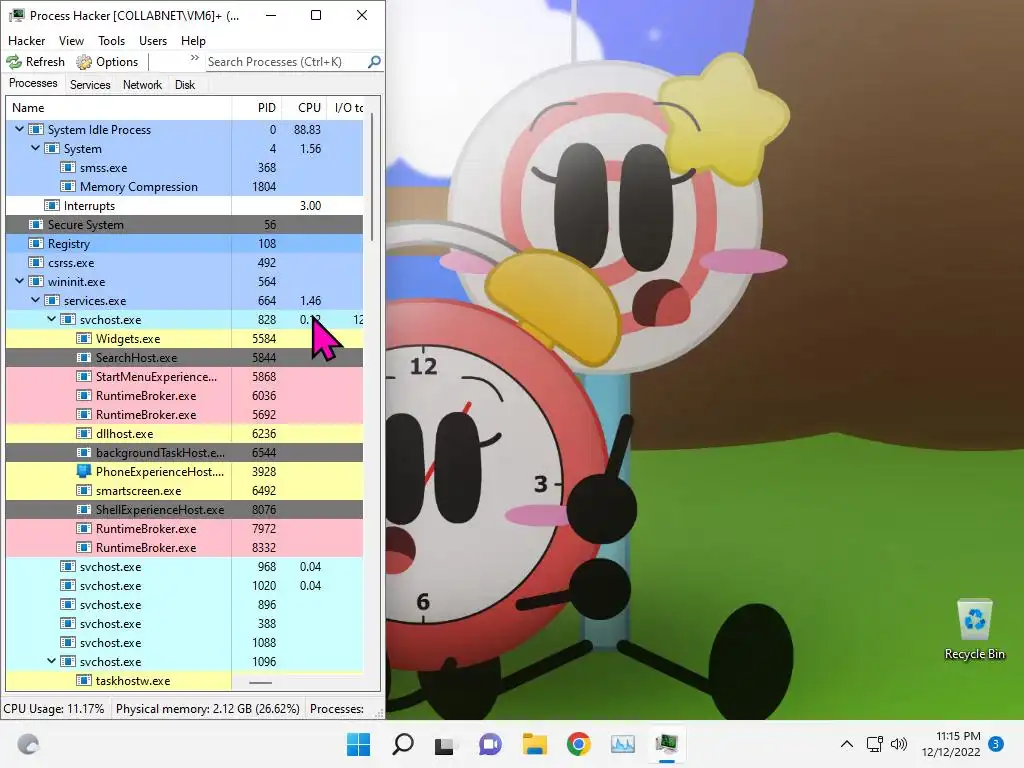Image resolution: width=1024 pixels, height=768 pixels.
Task: Click the 88.83 CPU value
Action: click(307, 129)
